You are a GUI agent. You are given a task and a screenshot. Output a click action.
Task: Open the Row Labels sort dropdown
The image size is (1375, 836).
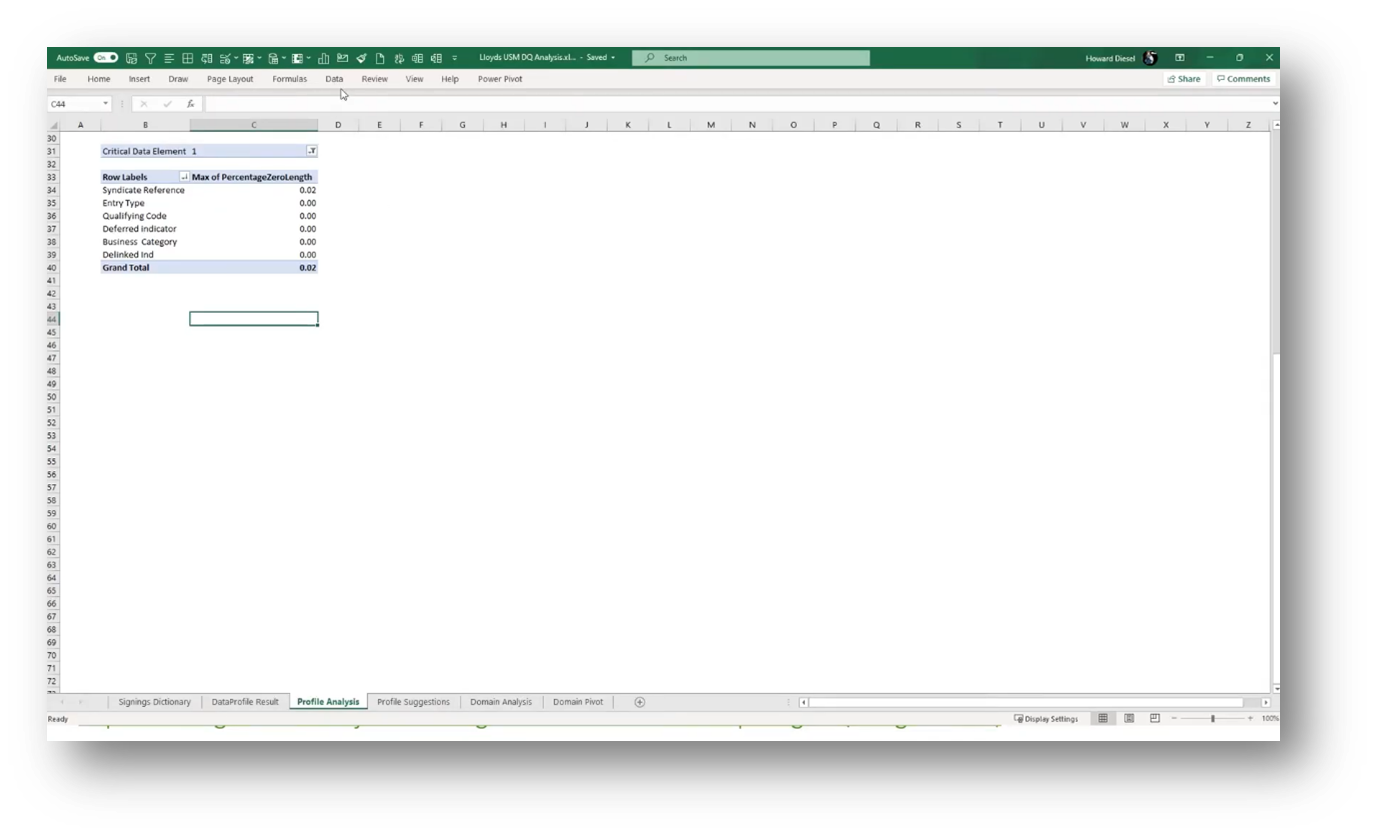click(x=184, y=177)
